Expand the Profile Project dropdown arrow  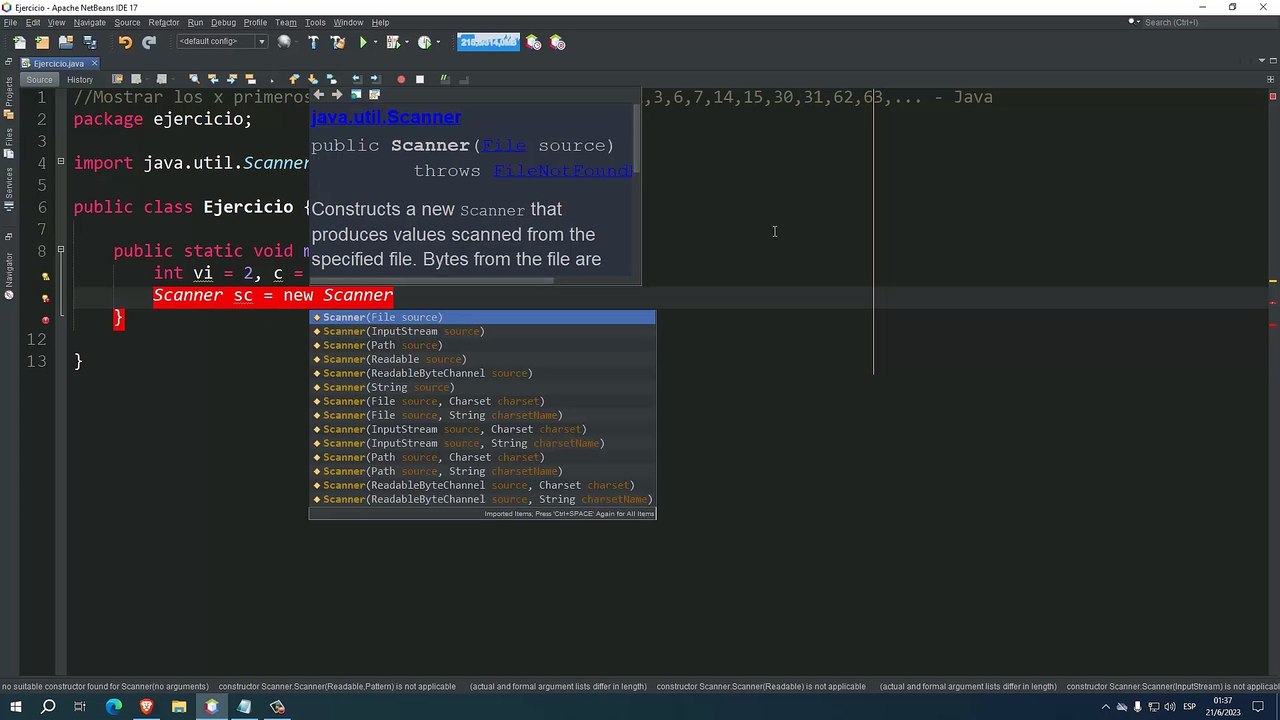coord(438,42)
